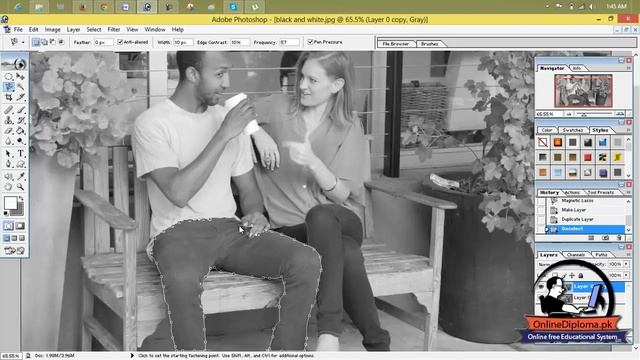640x360 pixels.
Task: Click the Edge Contrast input field
Action: pos(240,42)
